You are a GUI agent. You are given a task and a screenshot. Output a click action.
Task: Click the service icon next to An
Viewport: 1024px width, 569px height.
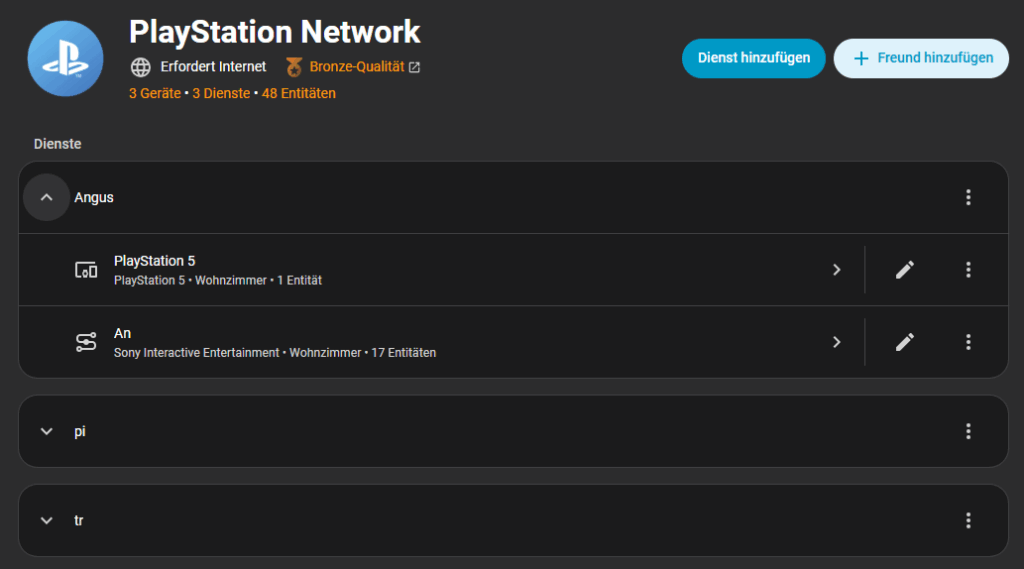point(87,342)
